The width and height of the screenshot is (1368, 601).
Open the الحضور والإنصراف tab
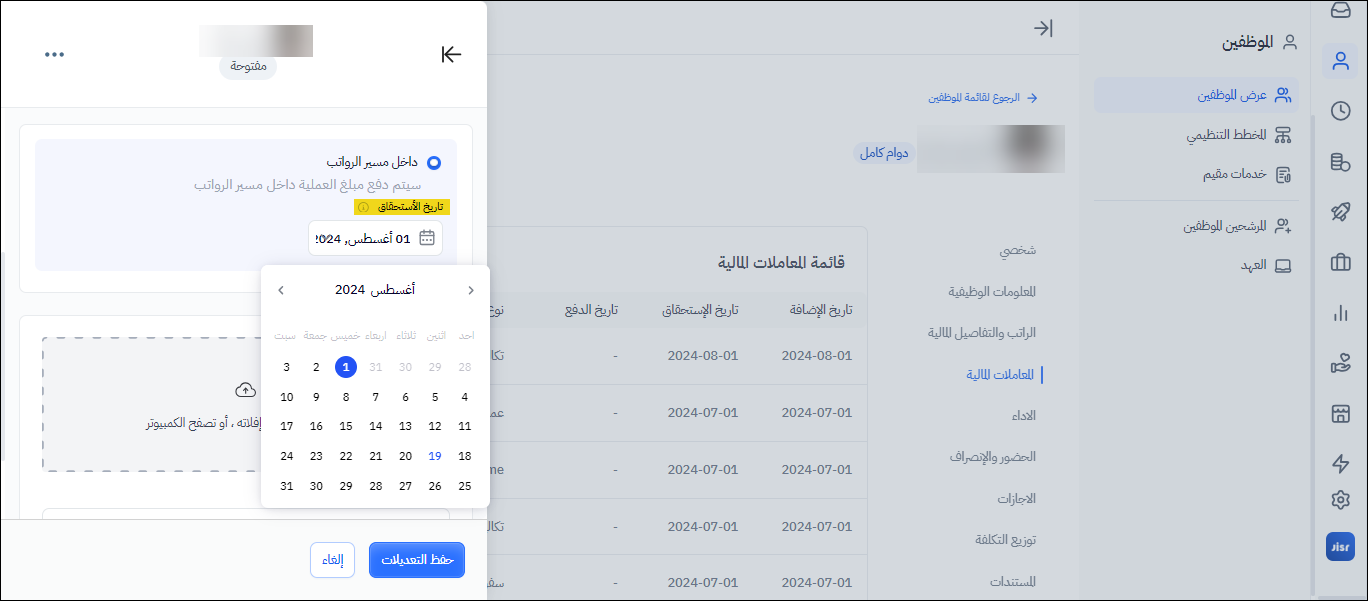pyautogui.click(x=992, y=456)
